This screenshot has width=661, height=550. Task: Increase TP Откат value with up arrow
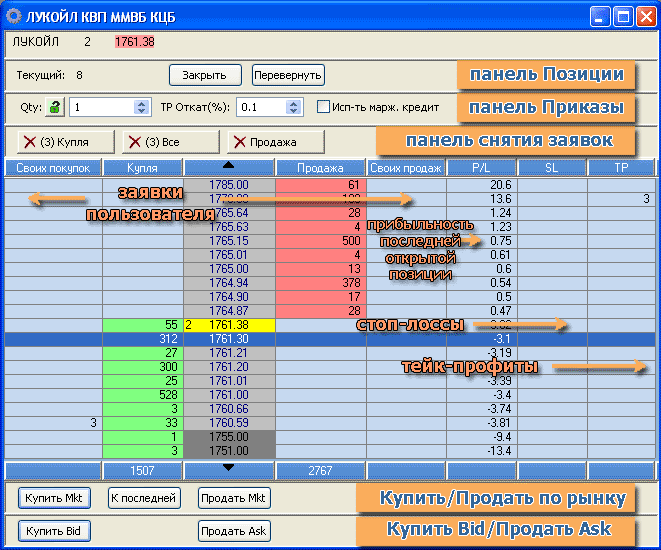pos(293,103)
